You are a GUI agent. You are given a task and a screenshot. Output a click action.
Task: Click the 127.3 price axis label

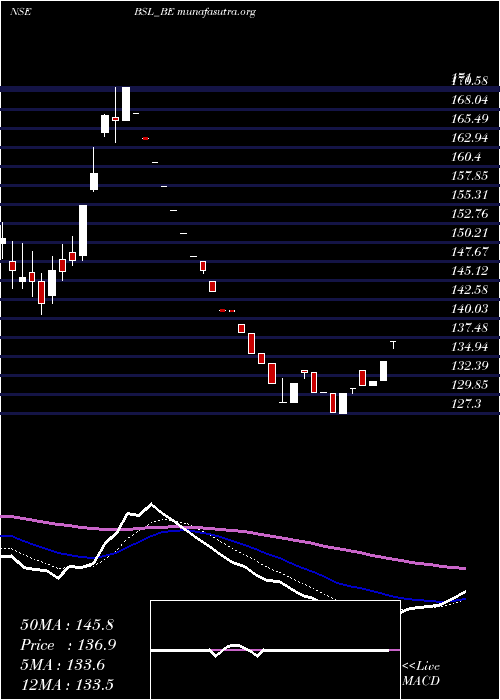point(466,404)
